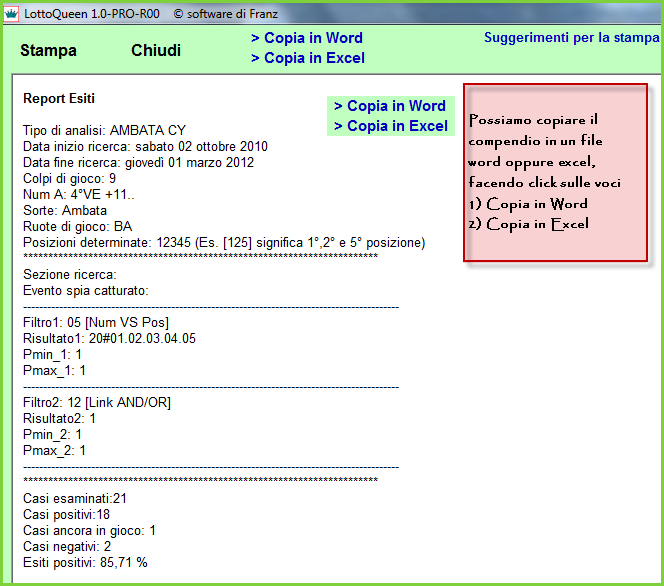Click Risultato1: 20#01.02.03.04.05
Viewport: 664px width, 586px height.
(x=109, y=339)
